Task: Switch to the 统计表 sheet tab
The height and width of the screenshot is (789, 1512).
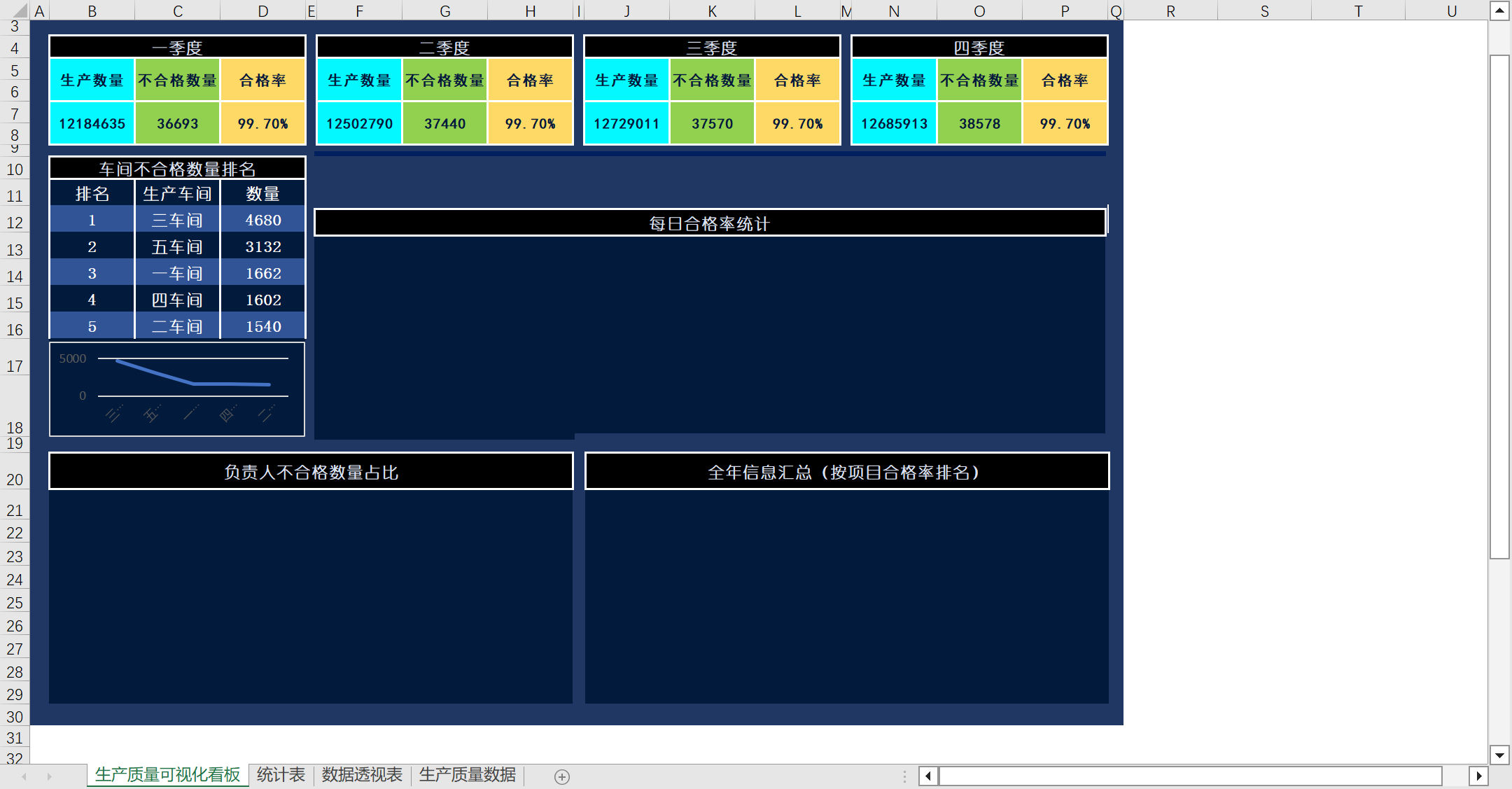Action: click(281, 775)
